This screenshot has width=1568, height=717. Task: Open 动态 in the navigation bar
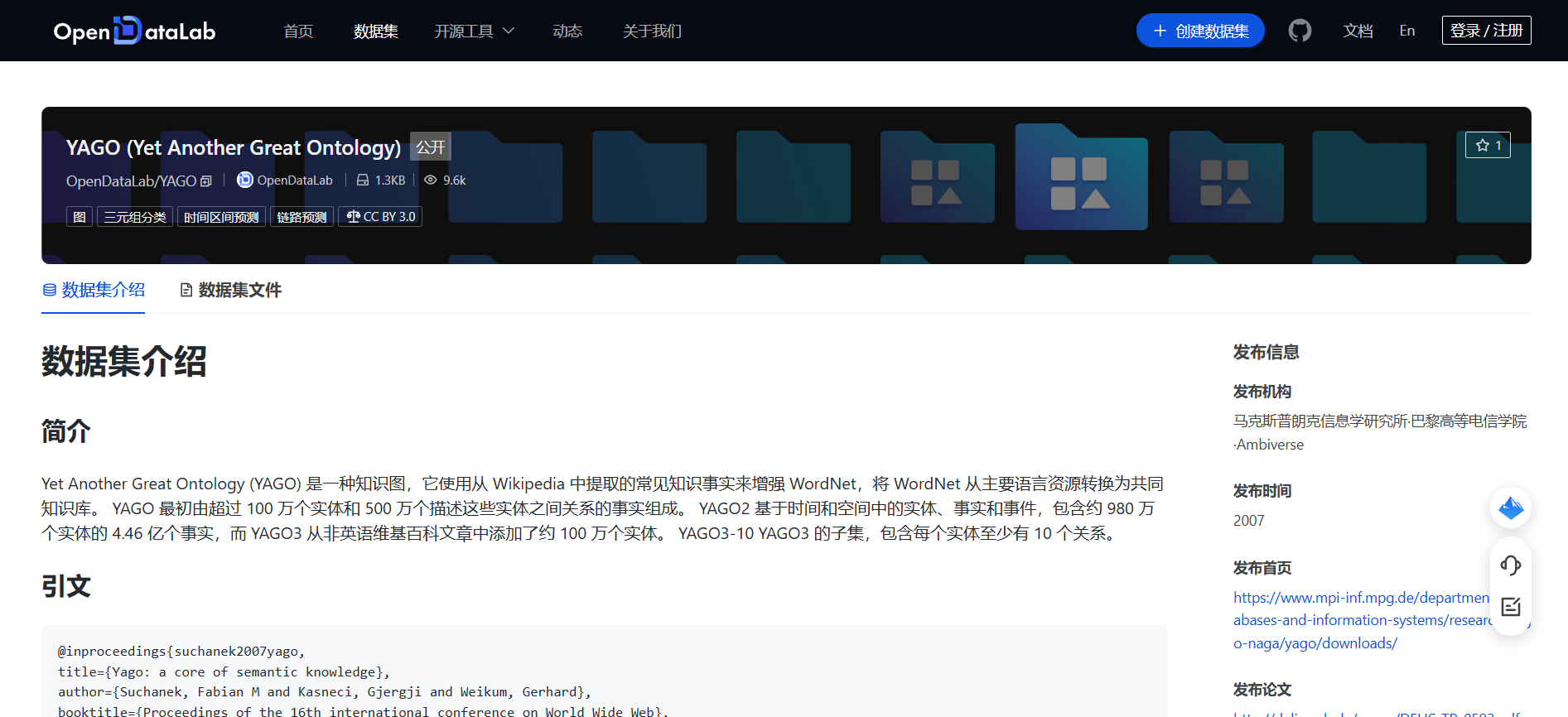[x=567, y=31]
